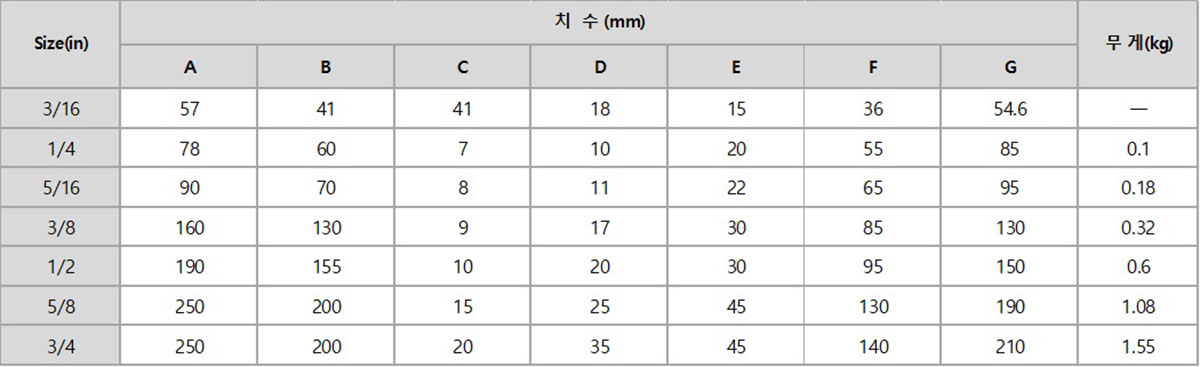
Task: Select column header A
Action: pyautogui.click(x=189, y=67)
